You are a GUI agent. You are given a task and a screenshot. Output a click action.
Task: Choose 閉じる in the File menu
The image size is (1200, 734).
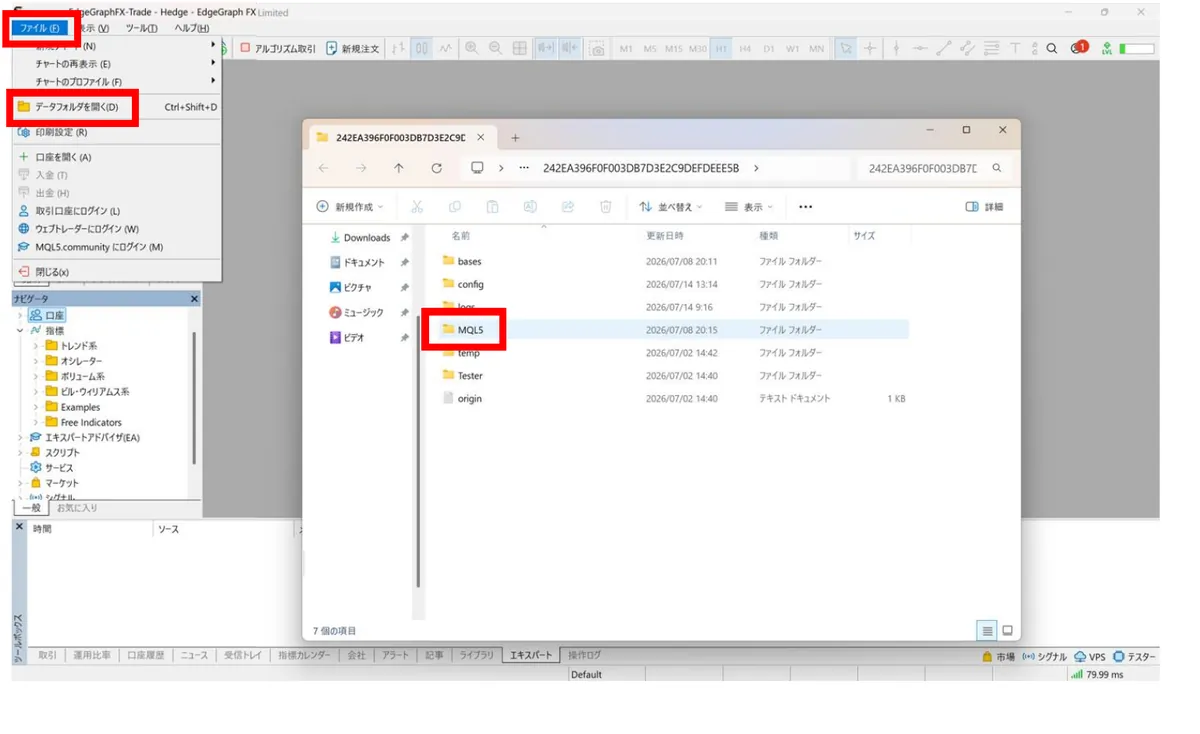pos(52,272)
